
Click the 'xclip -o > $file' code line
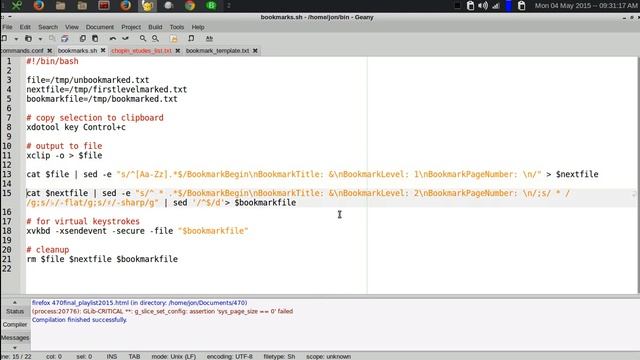click(x=64, y=156)
